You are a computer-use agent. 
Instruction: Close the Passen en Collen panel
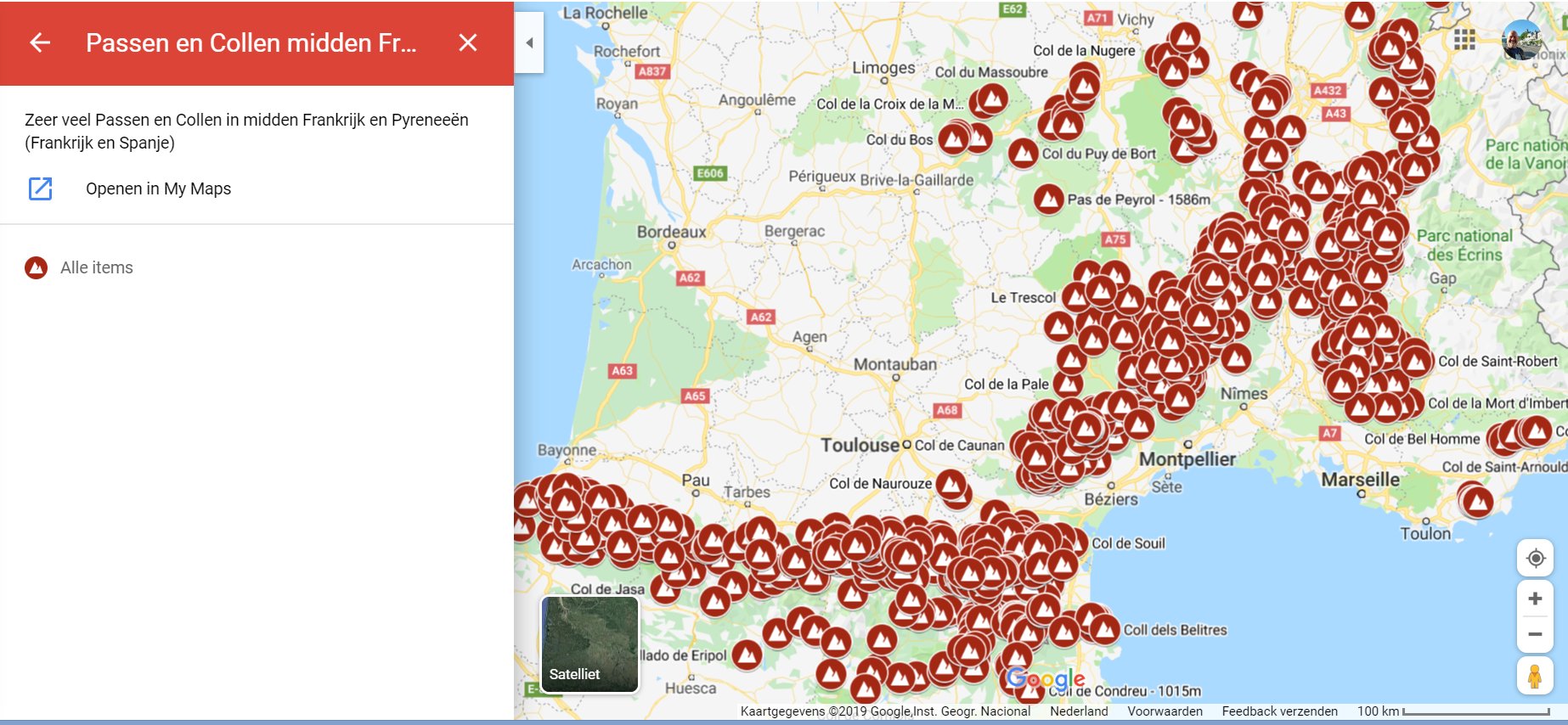(468, 42)
